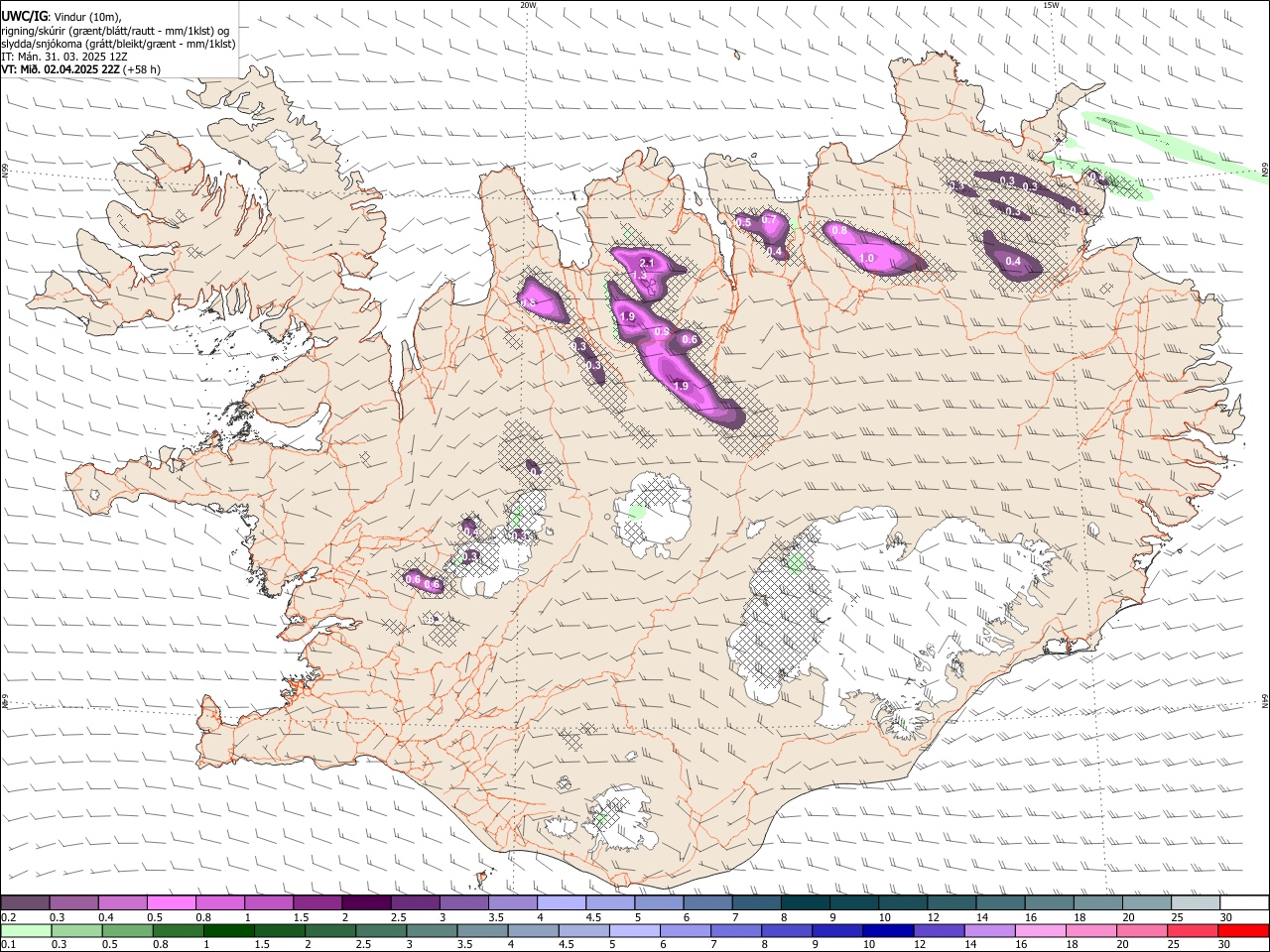Screen dimensions: 1270x952
Task: Click the "0.1" label in the lower legend
Action: 8,944
